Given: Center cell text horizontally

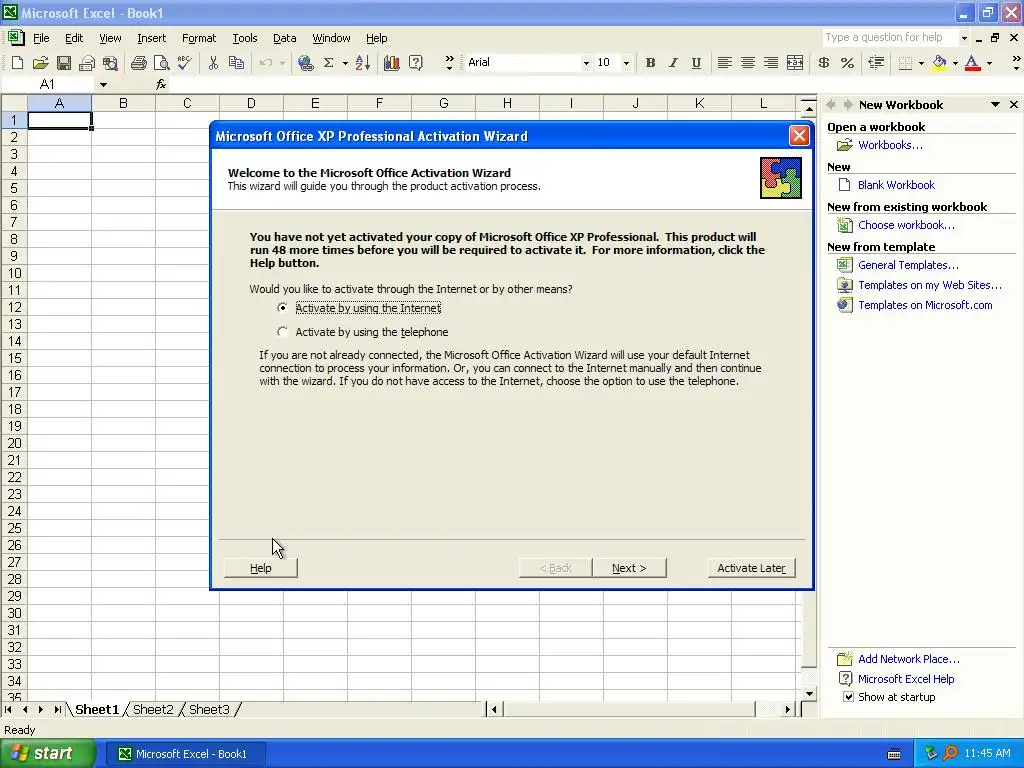Looking at the screenshot, I should (748, 63).
